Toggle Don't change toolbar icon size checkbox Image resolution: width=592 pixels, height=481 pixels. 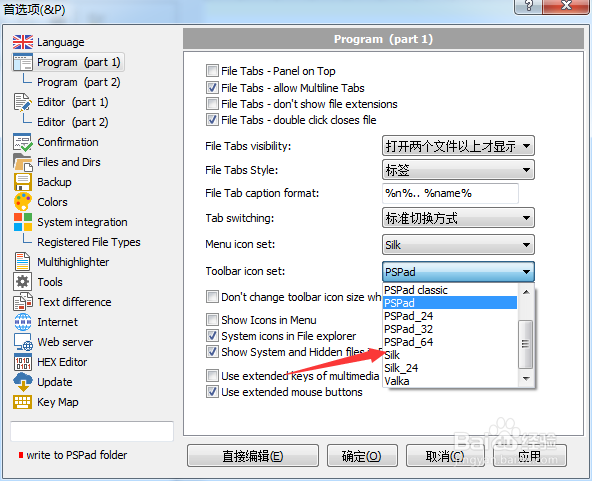[212, 297]
